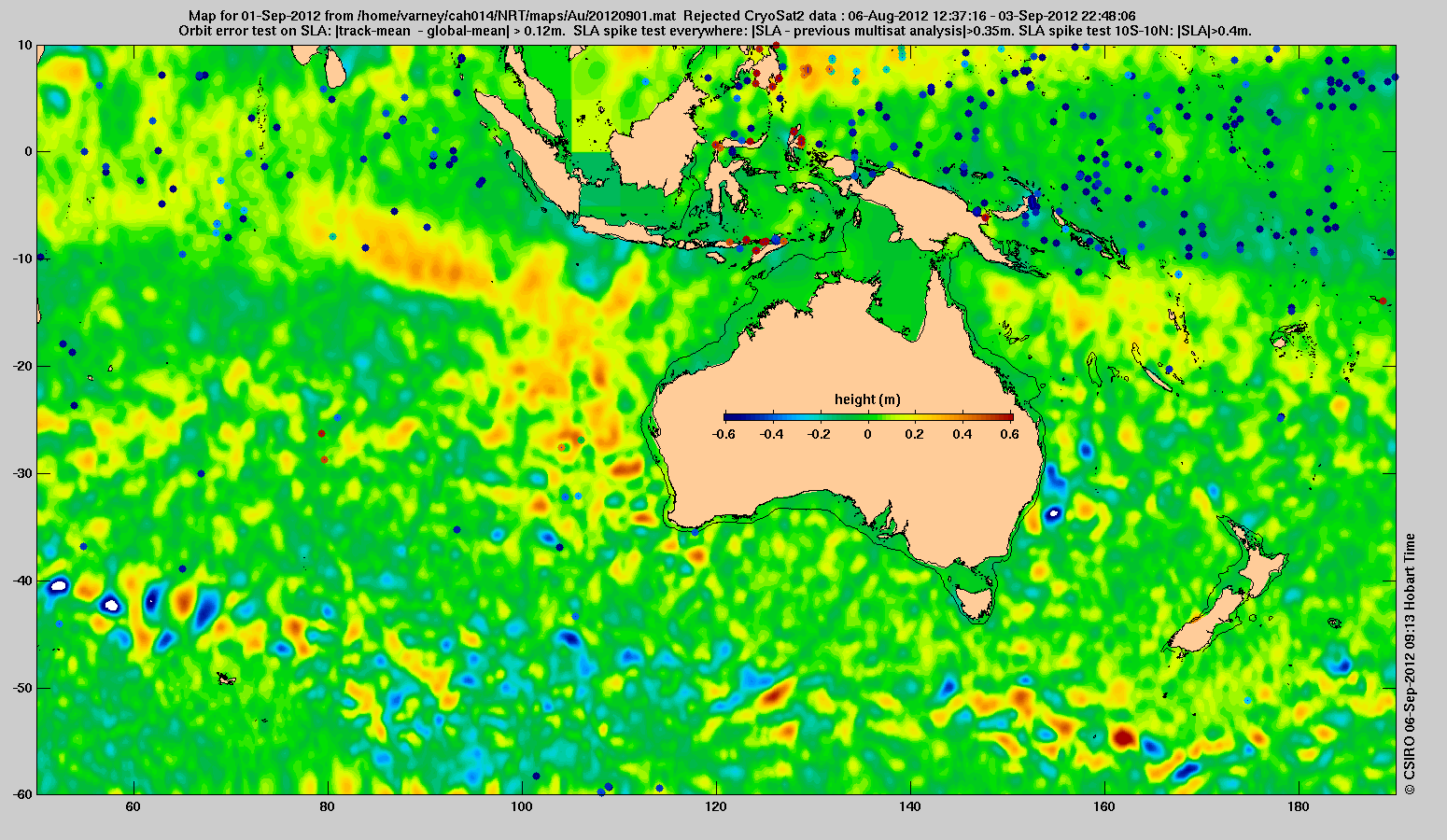Click the green center of the colorbar
Image resolution: width=1447 pixels, height=840 pixels.
click(x=867, y=417)
